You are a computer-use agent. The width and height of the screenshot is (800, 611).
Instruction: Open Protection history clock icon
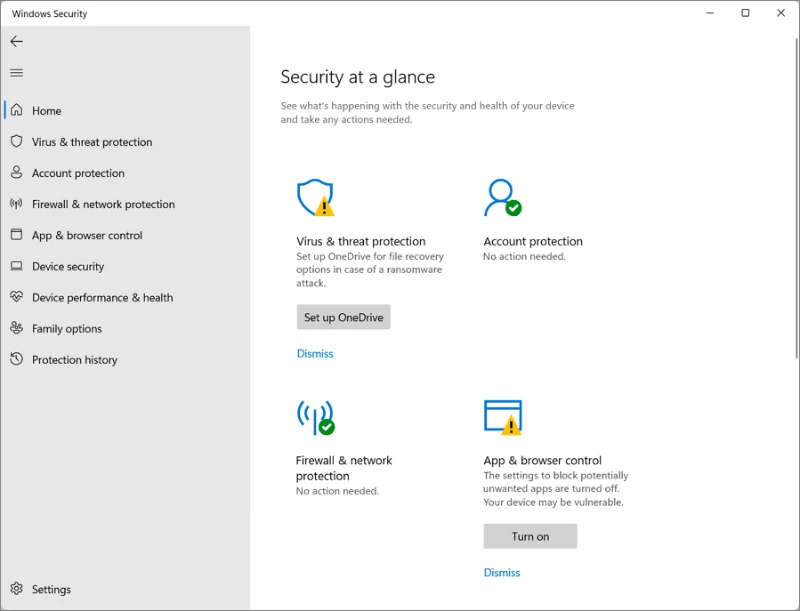16,359
